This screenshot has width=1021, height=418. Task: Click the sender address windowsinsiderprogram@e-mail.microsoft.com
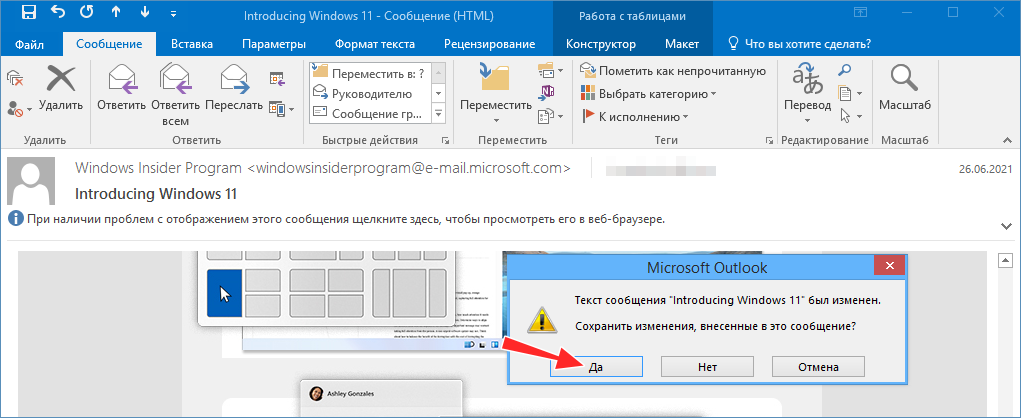[x=410, y=169]
